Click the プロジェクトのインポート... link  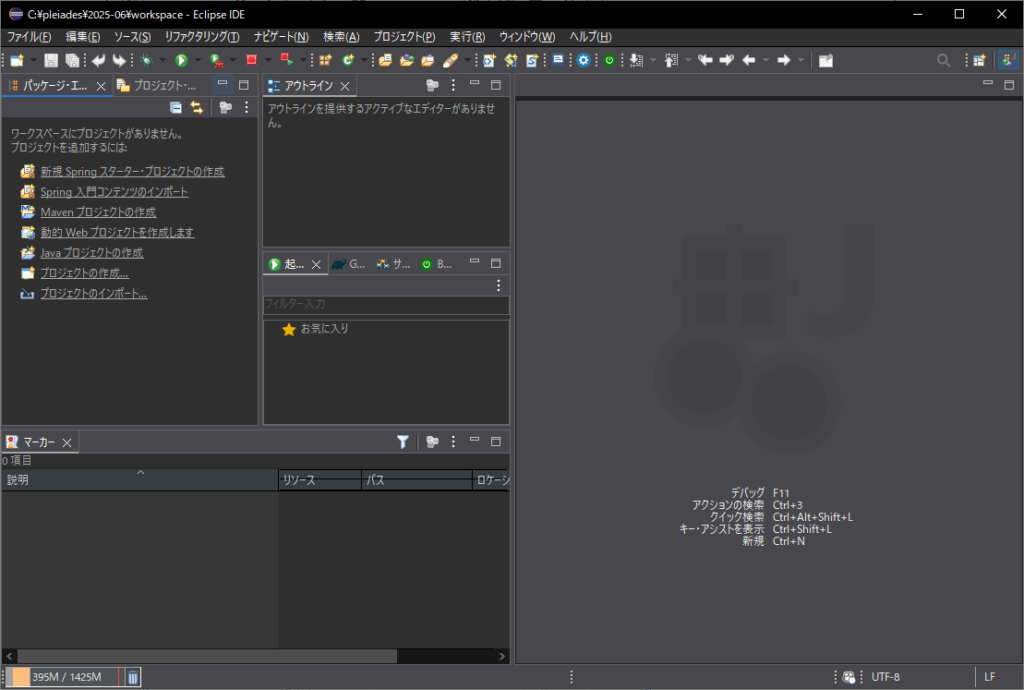(x=94, y=294)
